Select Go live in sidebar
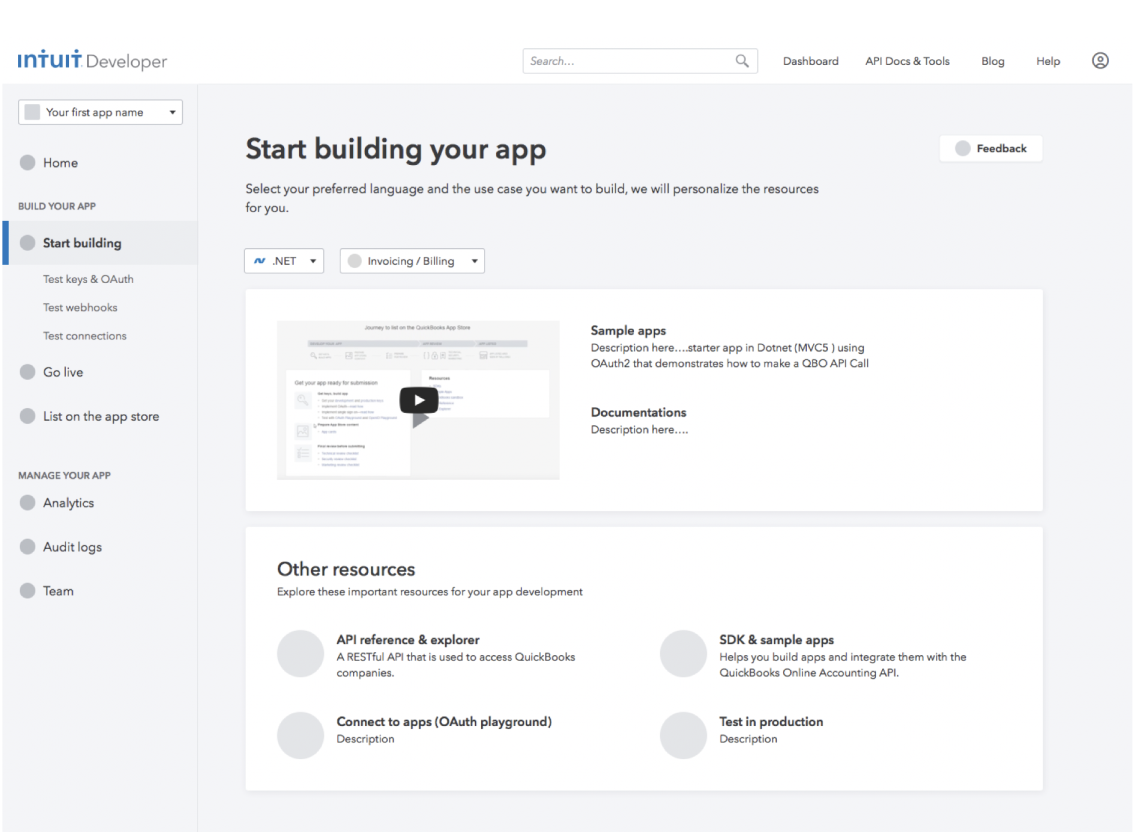Image resolution: width=1136 pixels, height=832 pixels. click(x=63, y=372)
